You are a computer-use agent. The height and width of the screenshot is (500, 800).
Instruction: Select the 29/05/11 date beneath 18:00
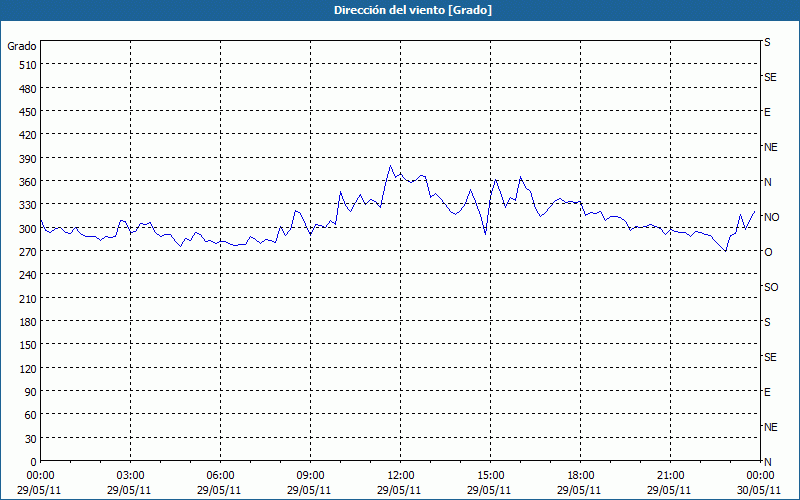pyautogui.click(x=579, y=490)
